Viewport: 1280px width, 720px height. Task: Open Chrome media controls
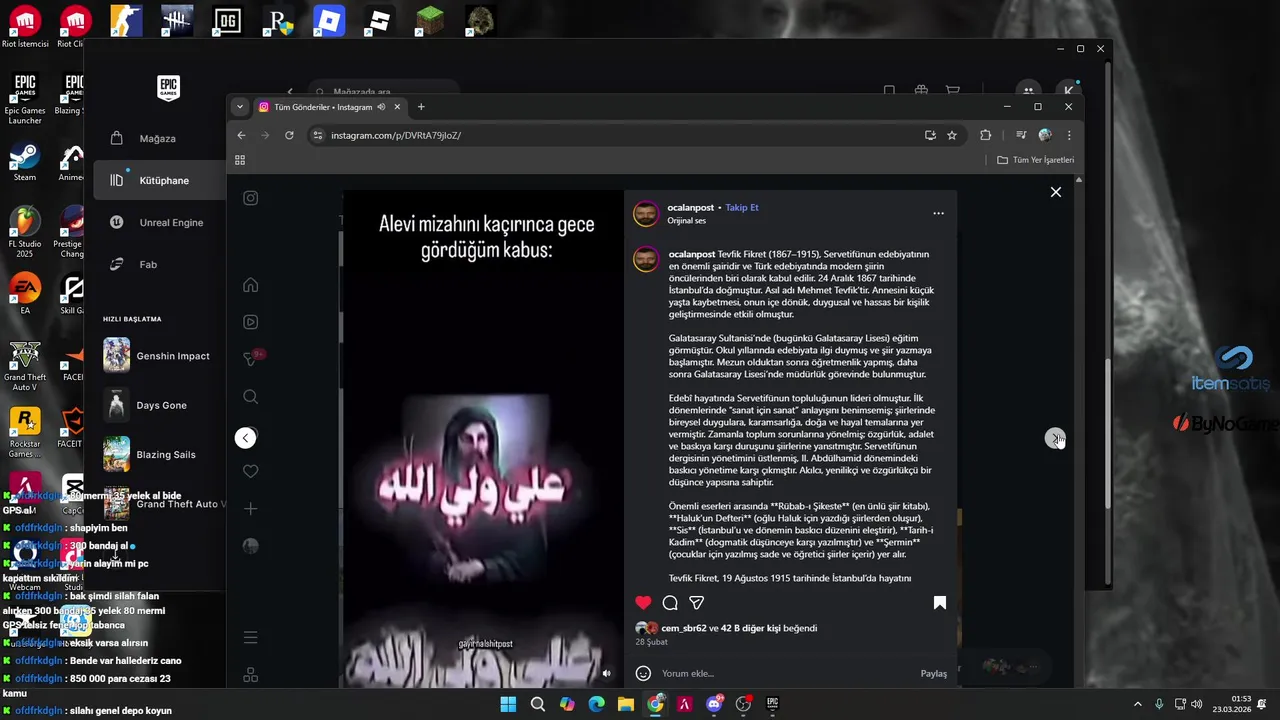coord(1020,135)
